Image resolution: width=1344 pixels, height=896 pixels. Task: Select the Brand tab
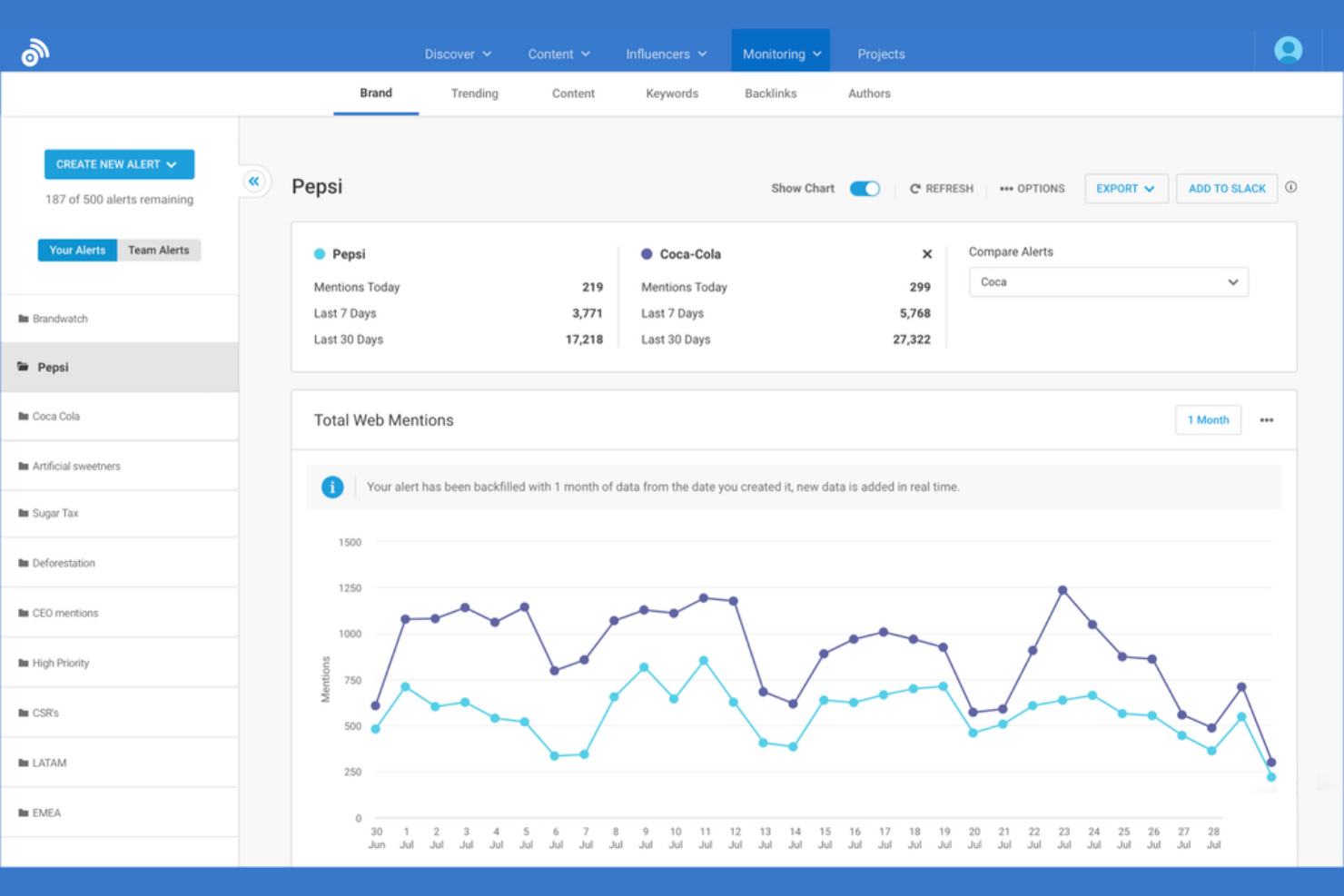coord(376,94)
